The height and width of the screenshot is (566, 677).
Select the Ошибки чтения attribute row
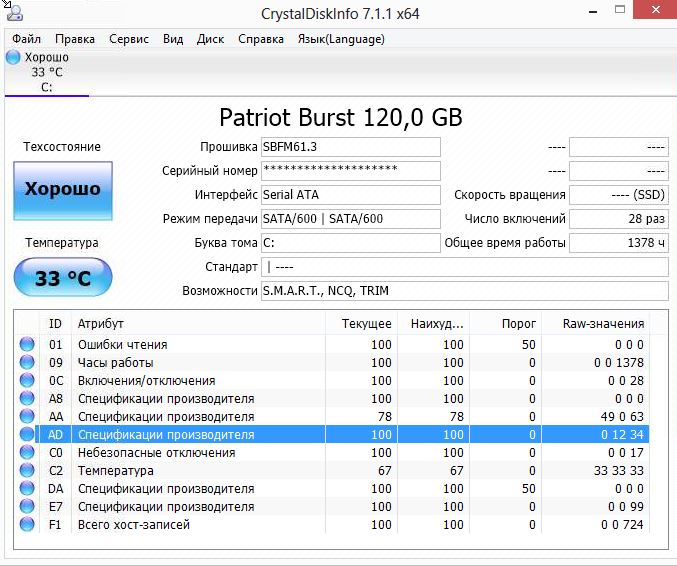332,345
